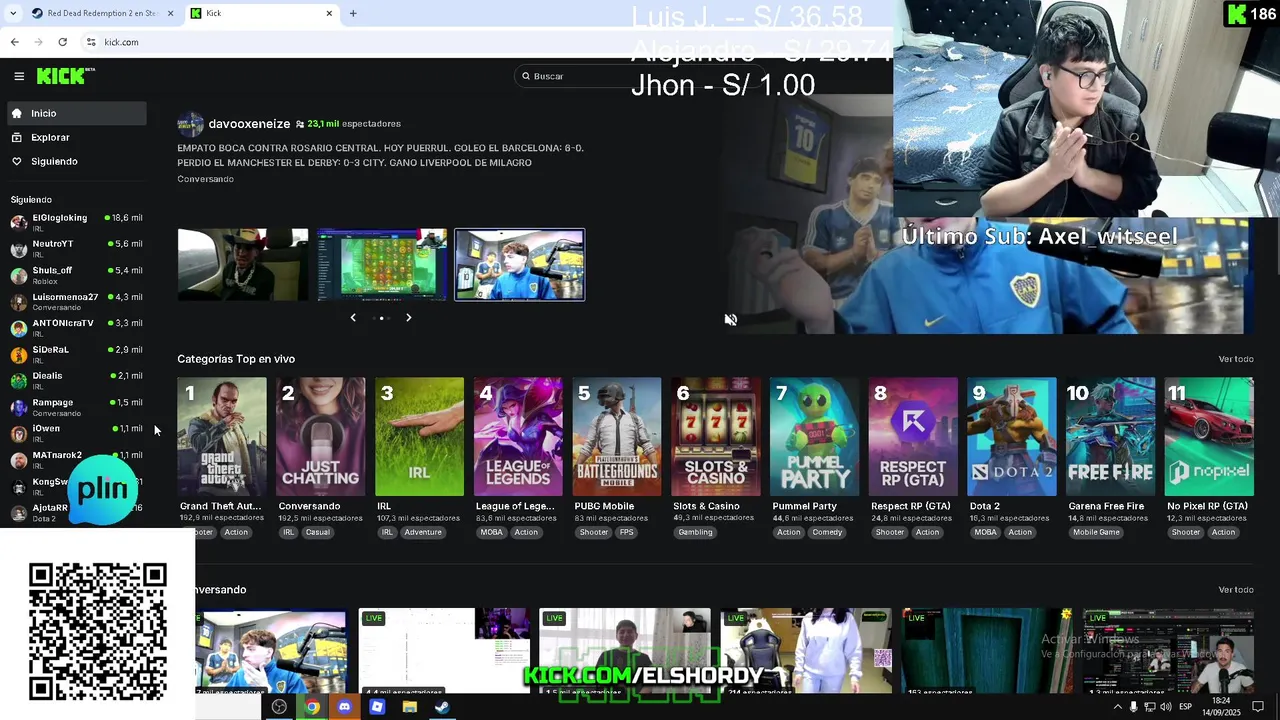Open ElGlogloking in the following list
Screen dimensions: 1280x720
pyautogui.click(x=77, y=222)
